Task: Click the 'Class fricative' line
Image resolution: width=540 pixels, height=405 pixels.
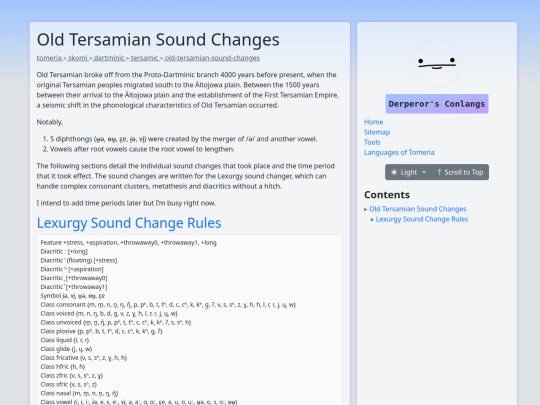Action: (84, 358)
